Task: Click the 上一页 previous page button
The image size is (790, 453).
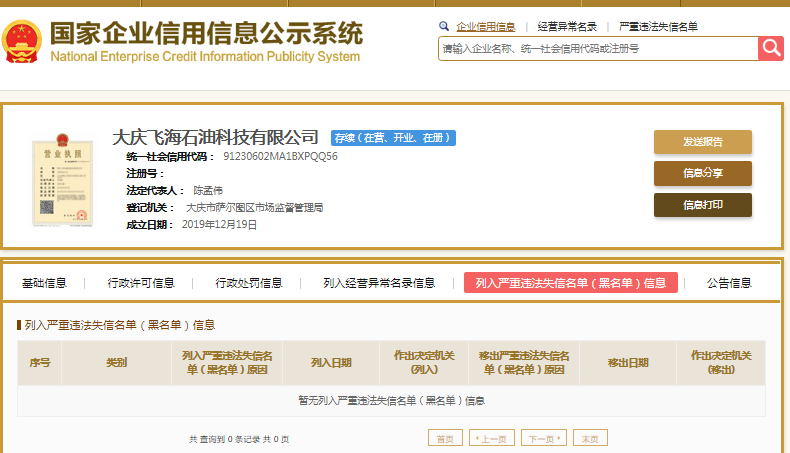Action: point(492,438)
